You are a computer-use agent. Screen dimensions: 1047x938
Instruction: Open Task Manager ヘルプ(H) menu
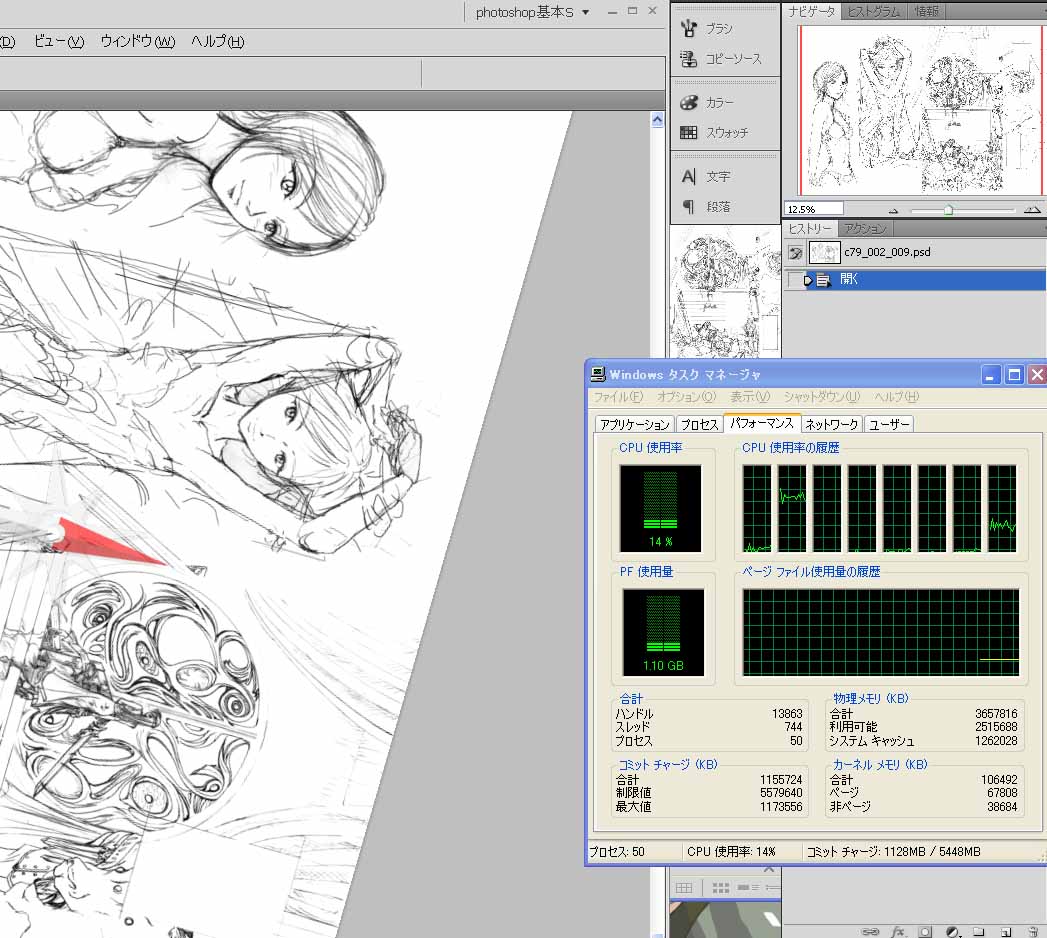[896, 397]
